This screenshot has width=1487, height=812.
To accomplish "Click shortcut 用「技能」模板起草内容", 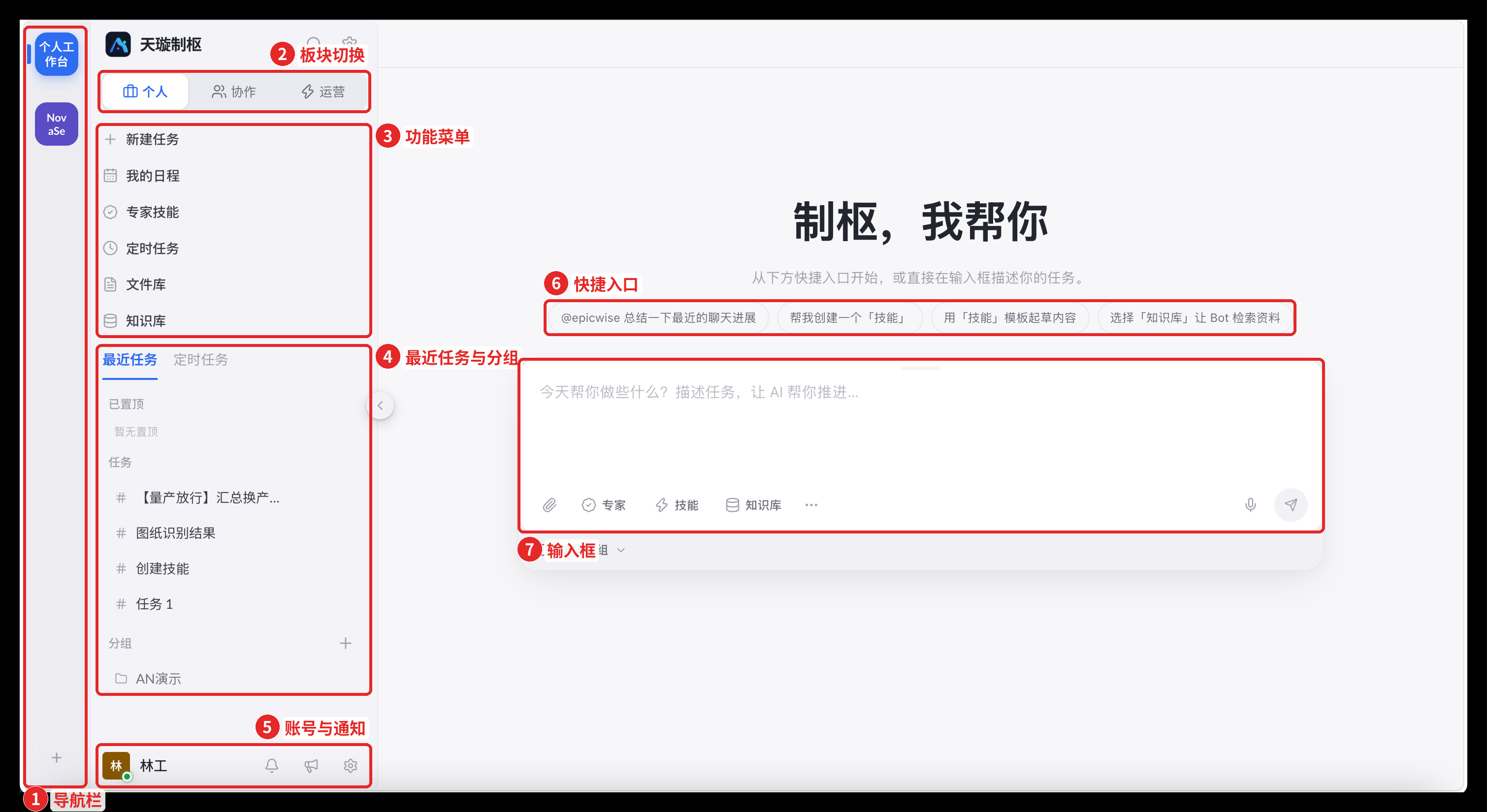I will (1009, 317).
